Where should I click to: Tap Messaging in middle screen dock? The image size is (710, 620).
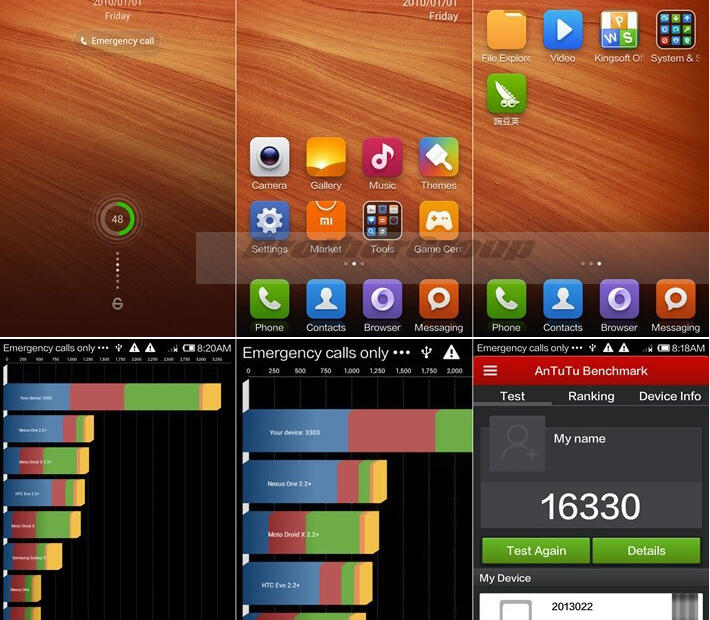pos(439,299)
